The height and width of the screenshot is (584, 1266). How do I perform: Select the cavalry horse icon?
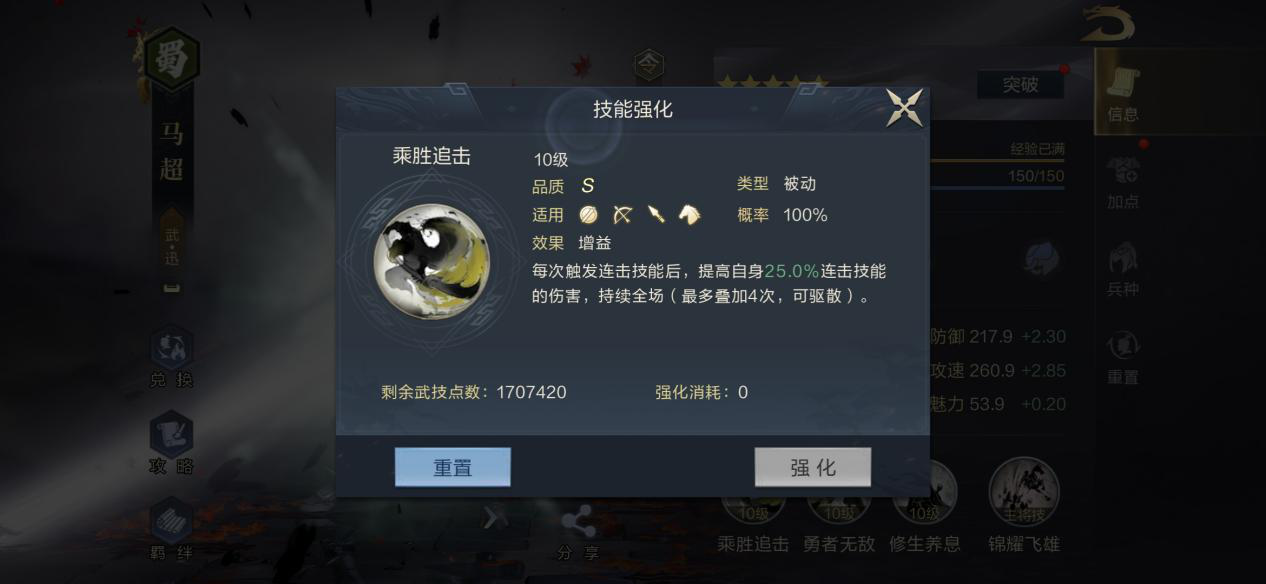click(689, 214)
